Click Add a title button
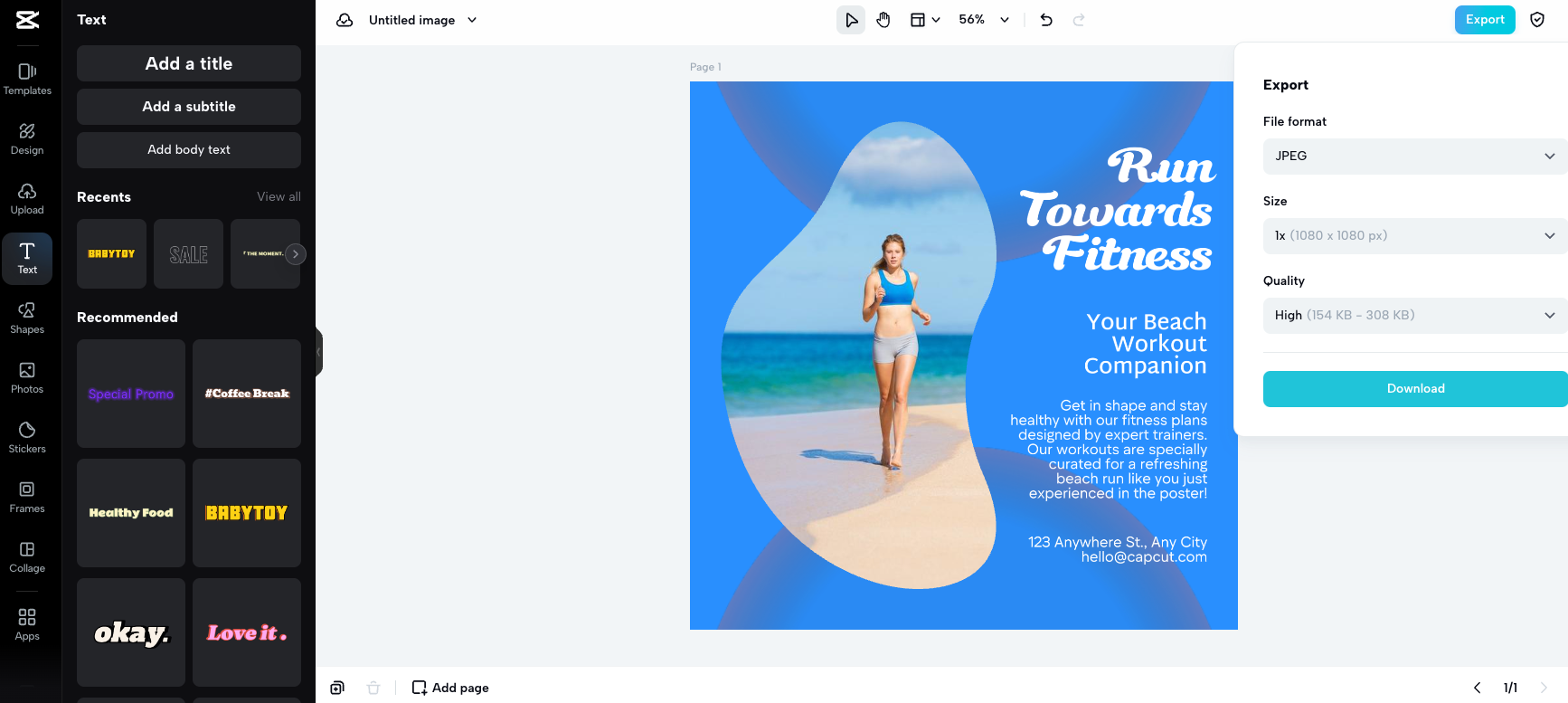 tap(189, 63)
